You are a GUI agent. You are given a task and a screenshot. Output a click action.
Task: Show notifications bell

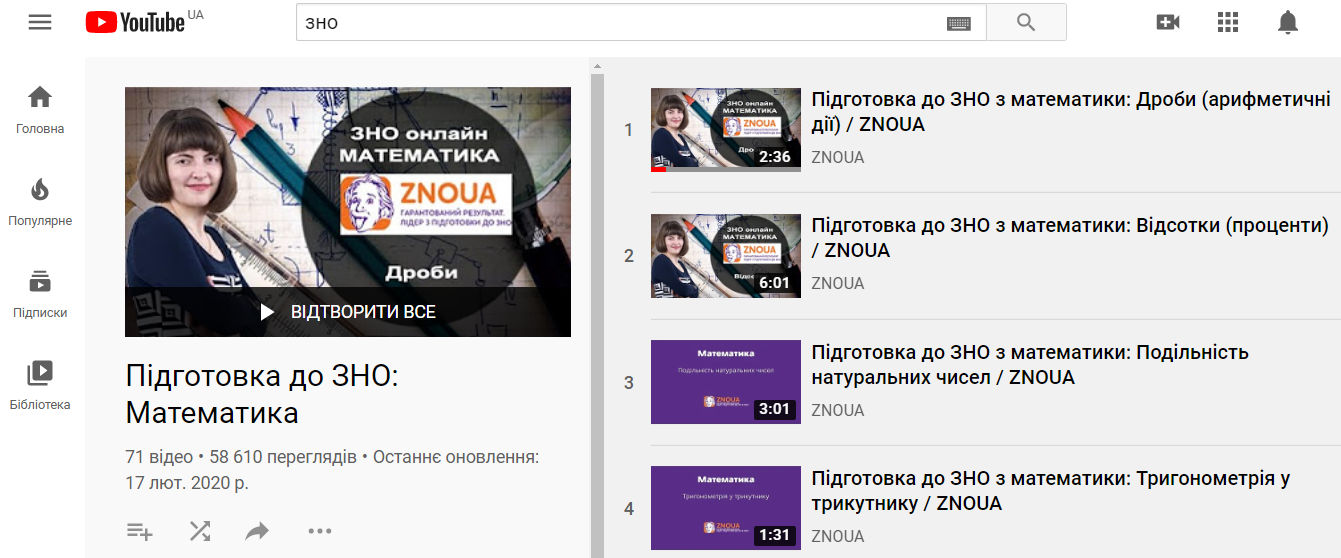(x=1288, y=22)
